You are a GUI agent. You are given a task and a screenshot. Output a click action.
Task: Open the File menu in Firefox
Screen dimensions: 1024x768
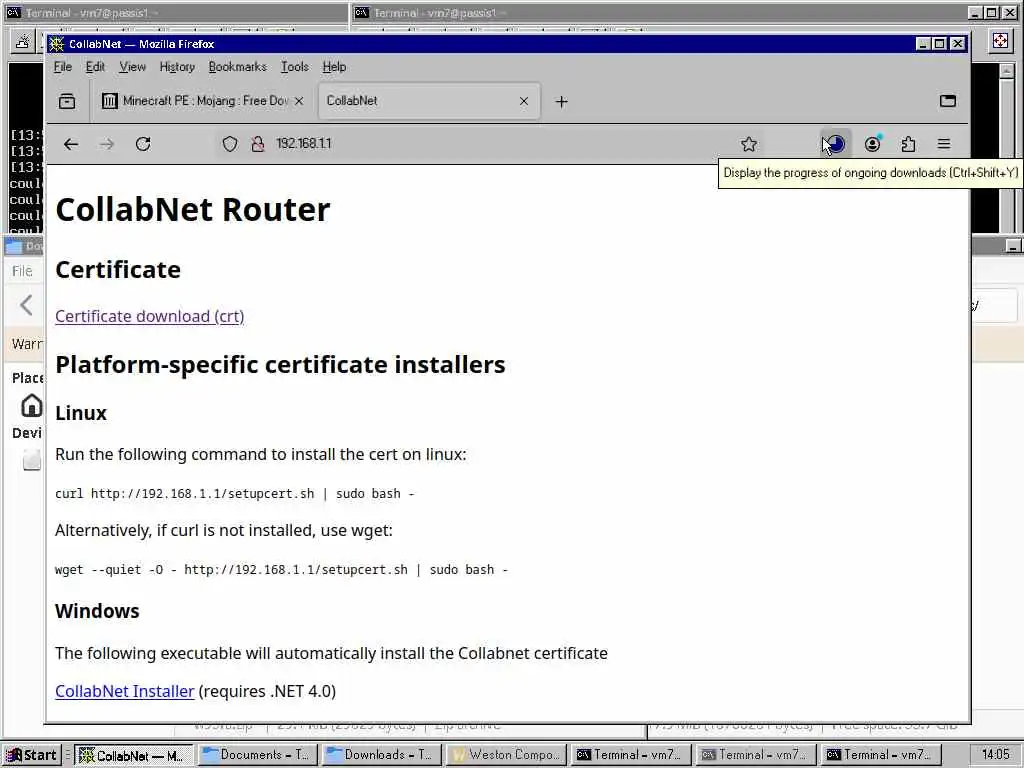(63, 67)
